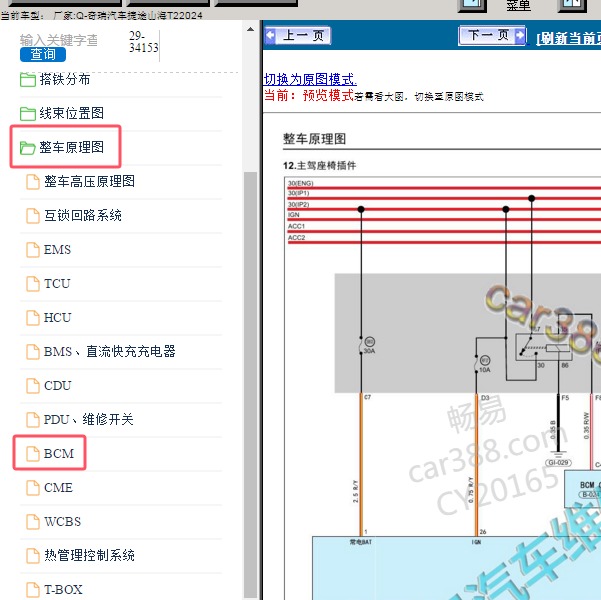Viewport: 601px width, 600px height.
Task: Click the 整车原理图 page heading
Action: pyautogui.click(x=314, y=138)
